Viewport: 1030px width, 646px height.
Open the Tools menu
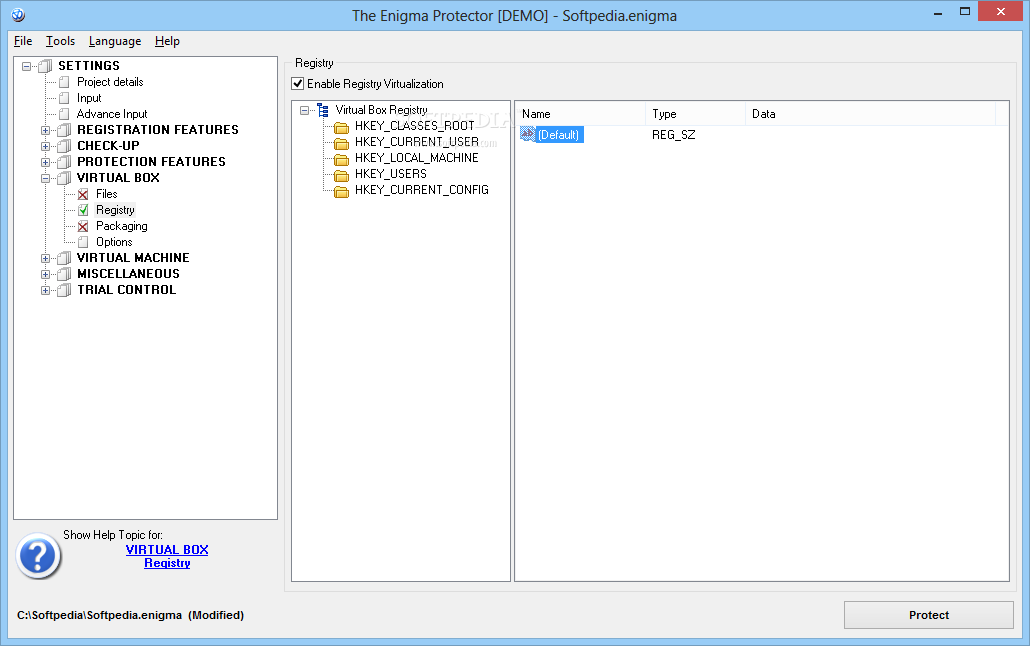[x=60, y=41]
